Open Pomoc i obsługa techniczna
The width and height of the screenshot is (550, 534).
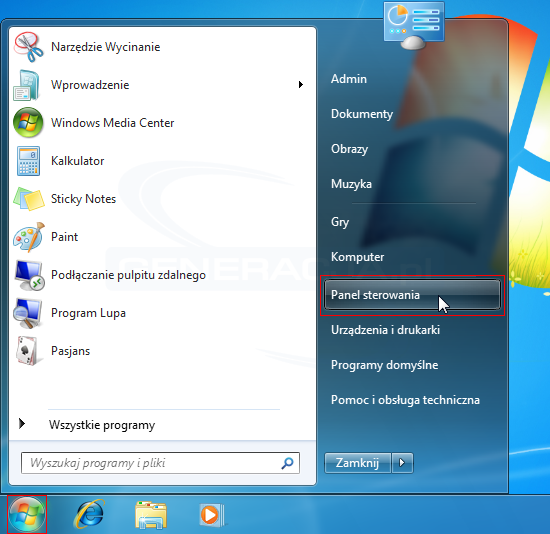[405, 400]
